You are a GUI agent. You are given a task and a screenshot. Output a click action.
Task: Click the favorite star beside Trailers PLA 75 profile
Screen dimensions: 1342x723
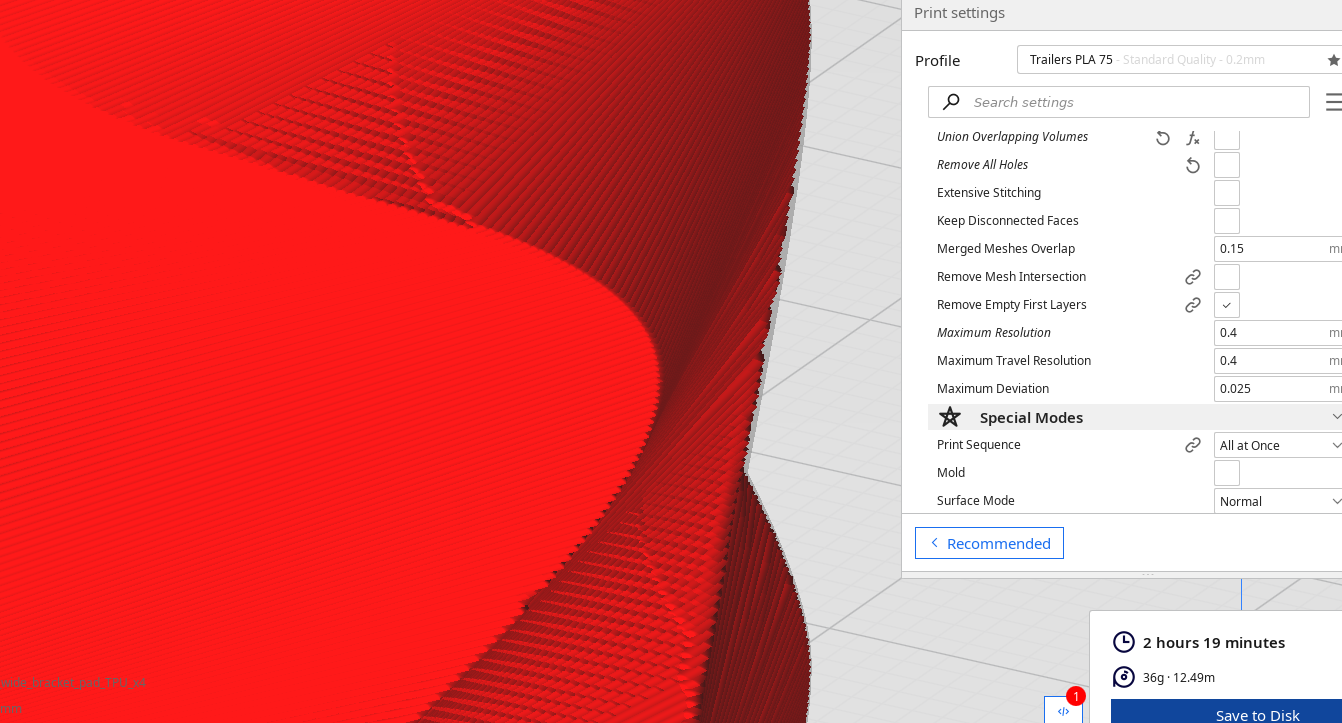coord(1334,59)
